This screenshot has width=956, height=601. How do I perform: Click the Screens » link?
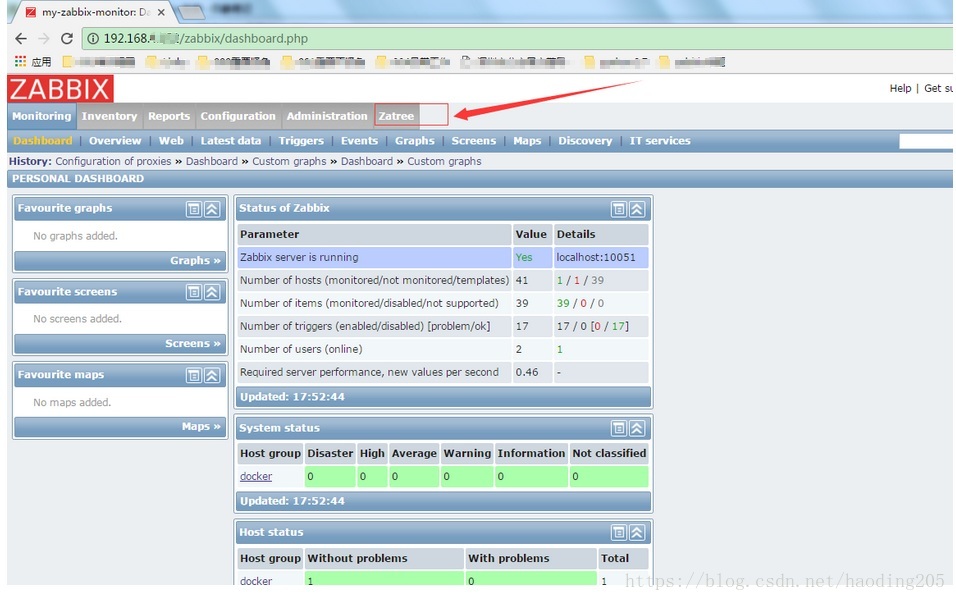[193, 343]
